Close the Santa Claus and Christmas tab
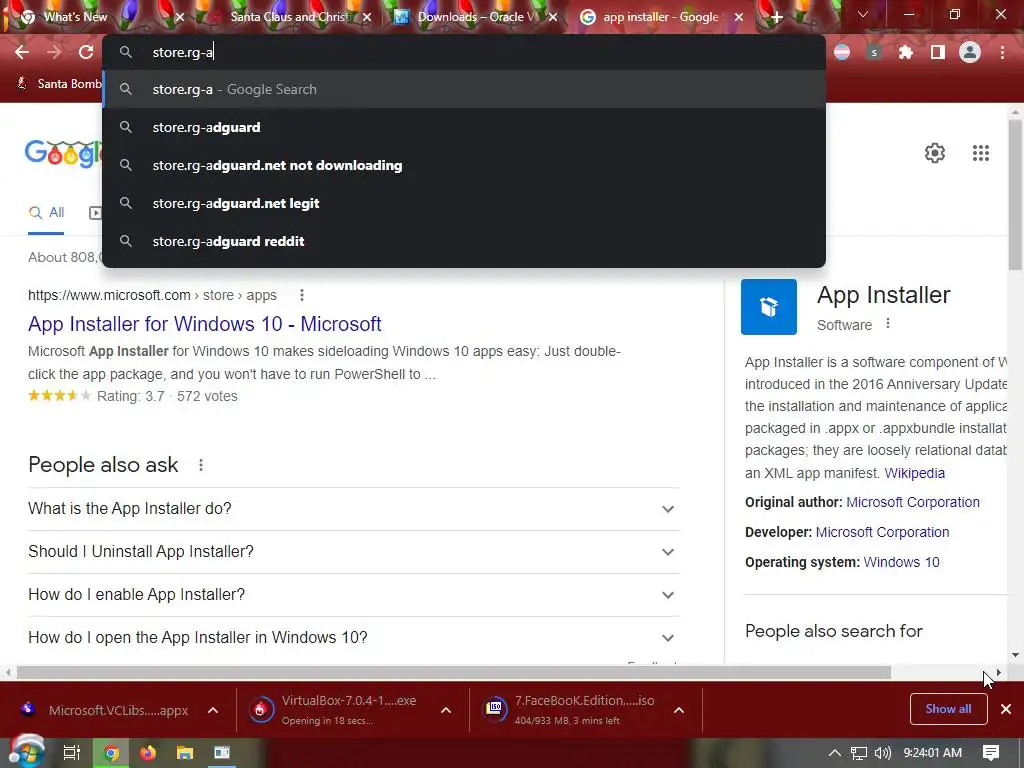 (x=367, y=18)
